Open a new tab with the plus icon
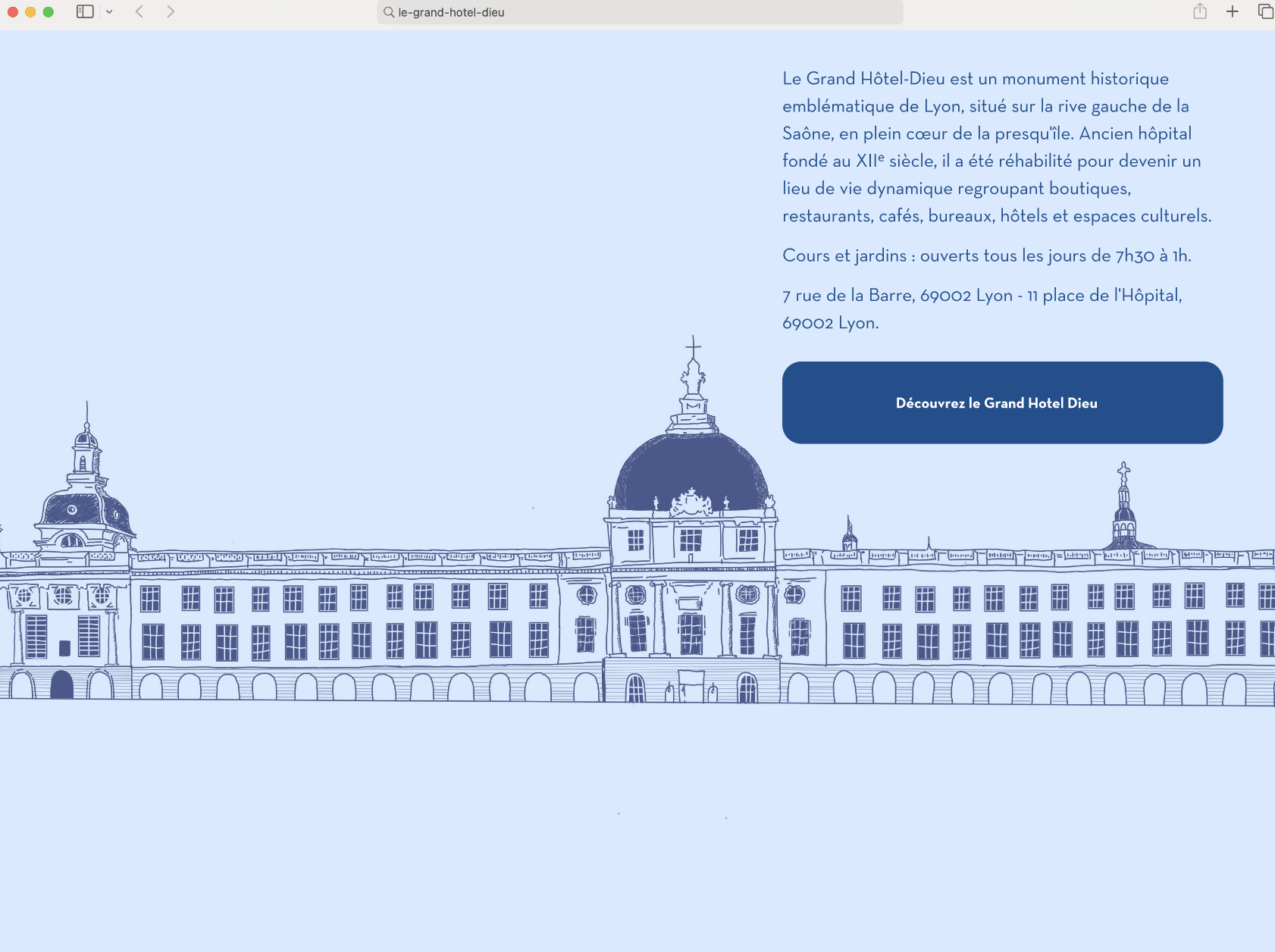The image size is (1275, 952). (x=1233, y=11)
